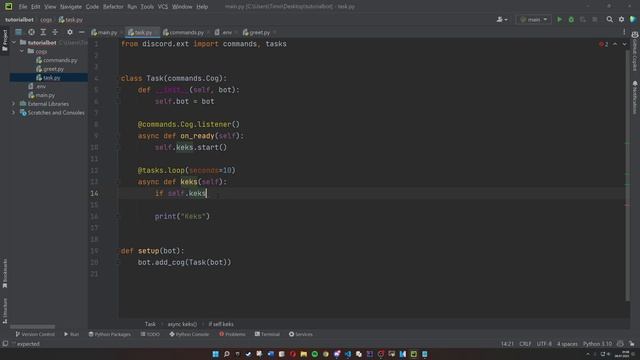640x360 pixels.
Task: Expand External Libraries node
Action: 14,104
